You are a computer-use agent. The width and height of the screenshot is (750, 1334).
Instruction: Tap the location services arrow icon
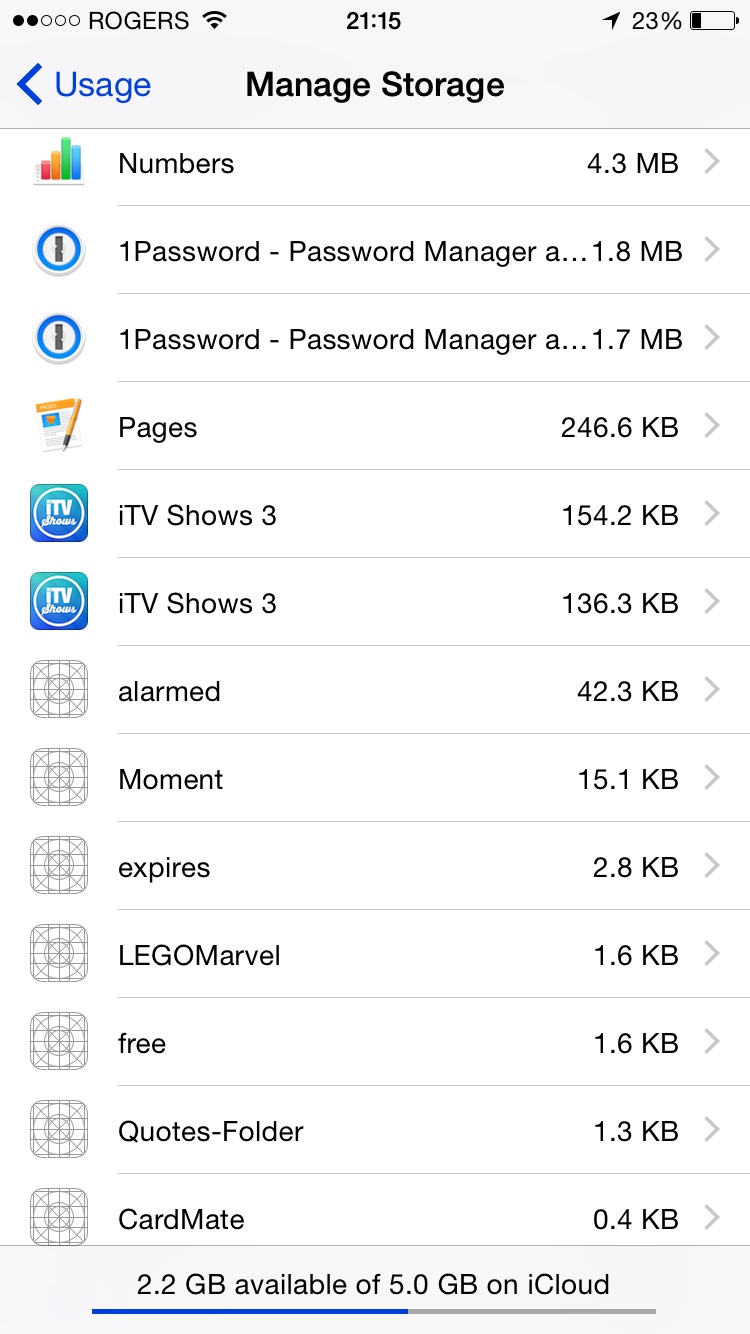(611, 20)
